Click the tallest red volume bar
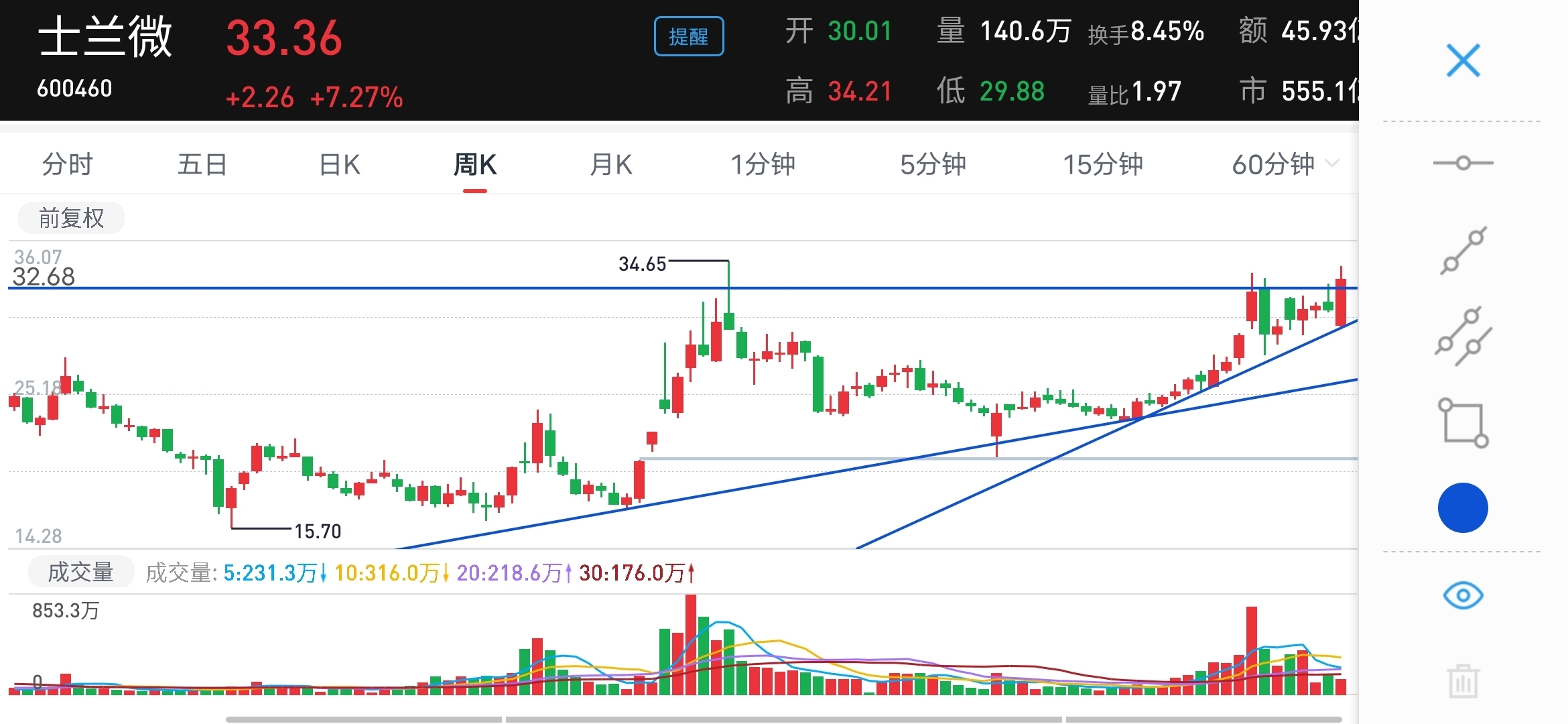The height and width of the screenshot is (724, 1568). coord(691,644)
